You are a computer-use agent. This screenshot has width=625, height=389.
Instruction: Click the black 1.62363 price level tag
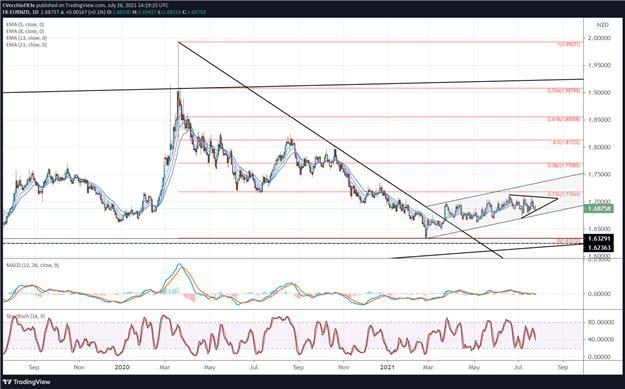(599, 248)
